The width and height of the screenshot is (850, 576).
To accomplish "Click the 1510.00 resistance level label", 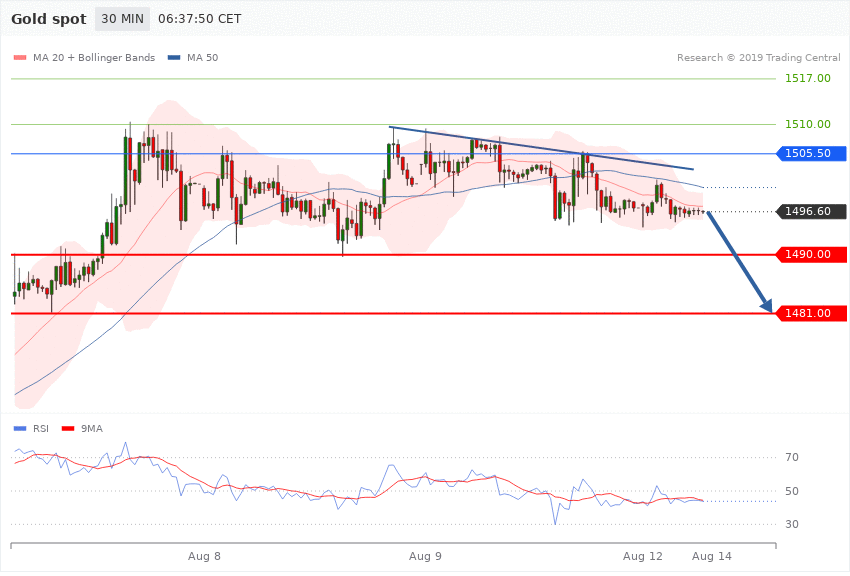I will point(808,125).
